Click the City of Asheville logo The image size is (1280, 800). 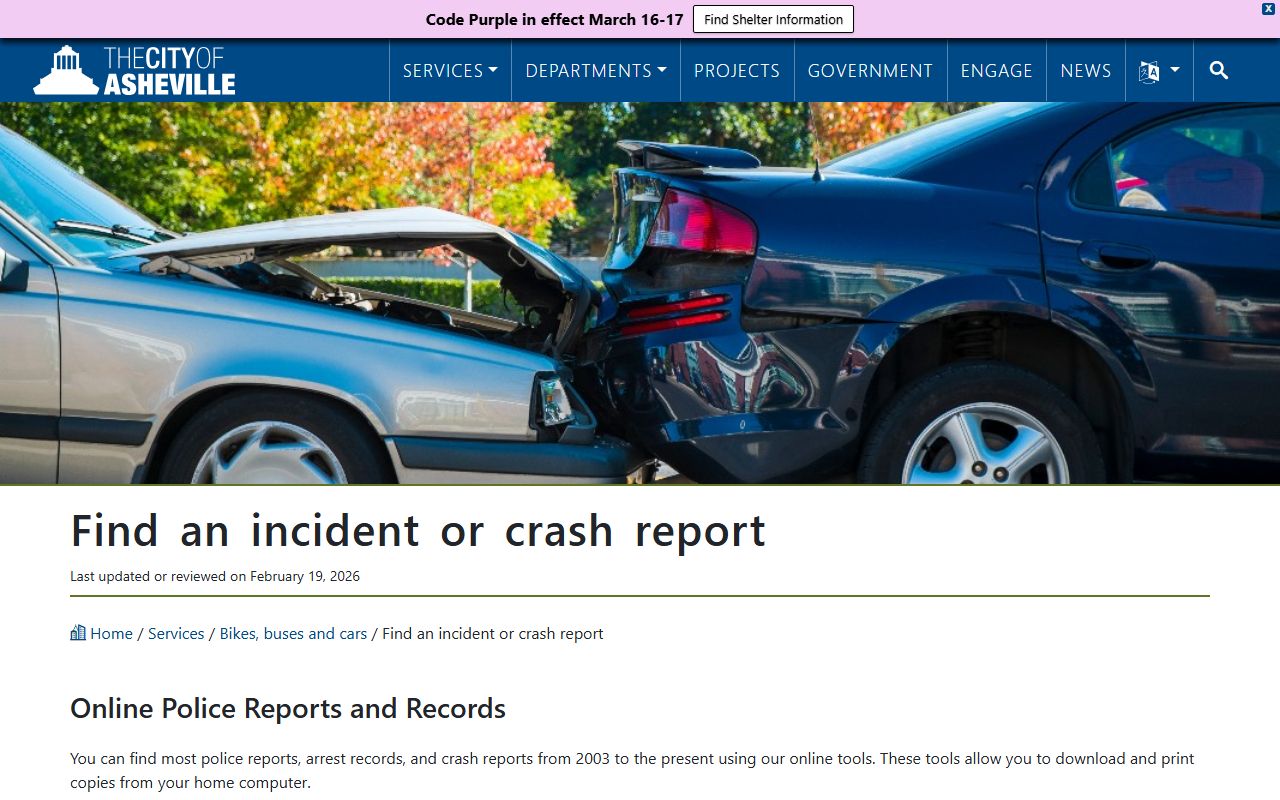tap(134, 70)
